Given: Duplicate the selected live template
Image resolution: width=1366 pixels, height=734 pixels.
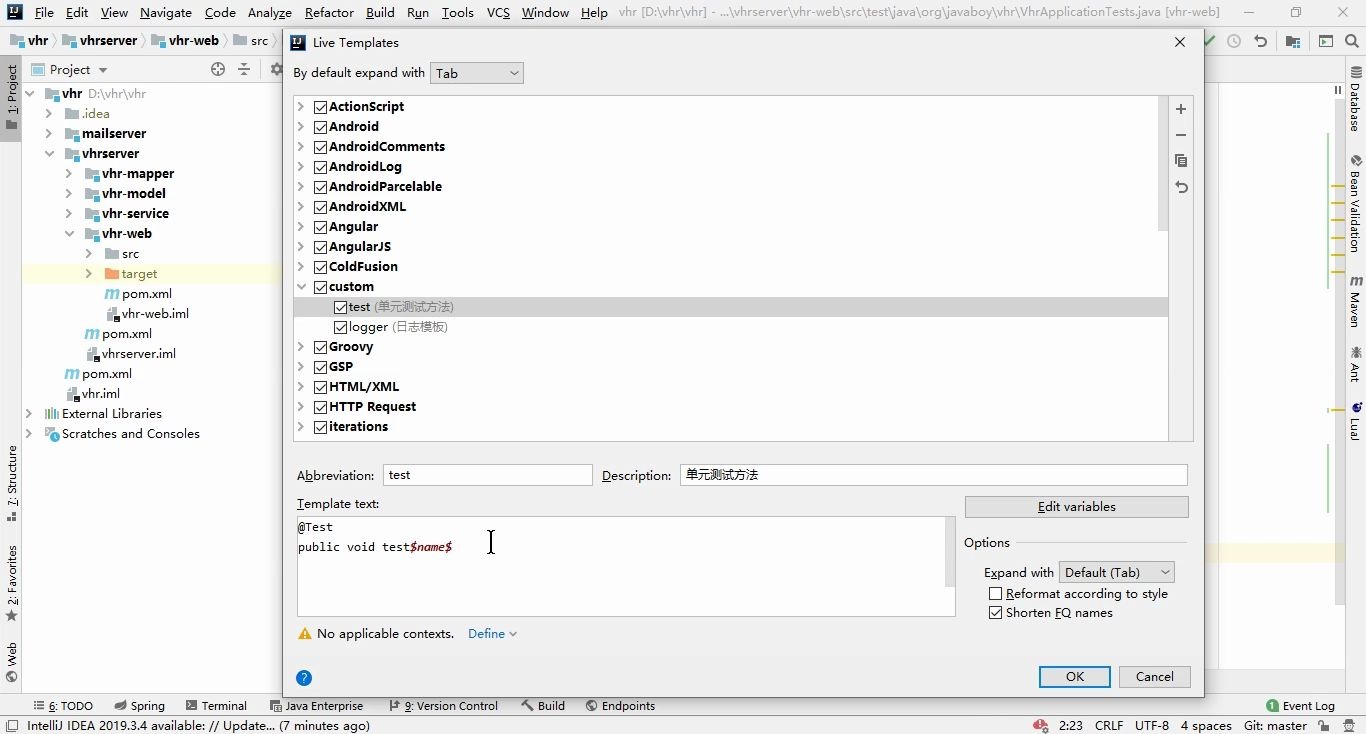Looking at the screenshot, I should click(1181, 161).
